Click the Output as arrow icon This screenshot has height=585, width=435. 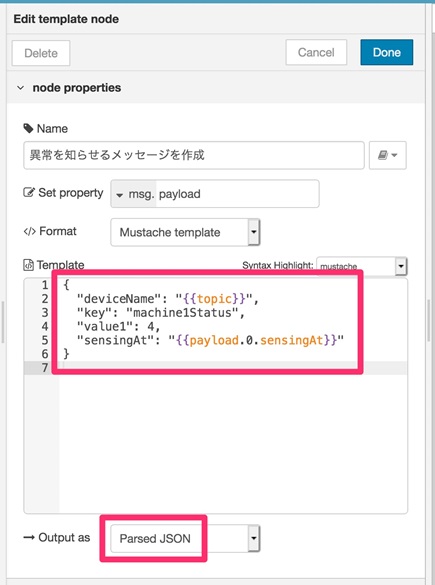click(29, 538)
